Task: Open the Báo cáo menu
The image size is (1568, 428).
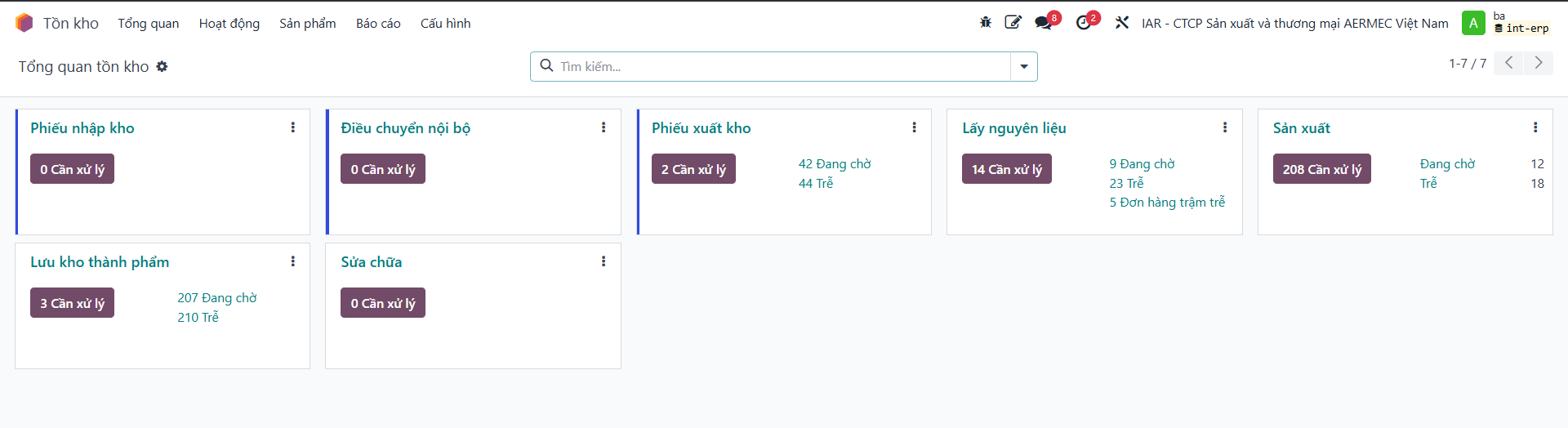Action: (378, 24)
